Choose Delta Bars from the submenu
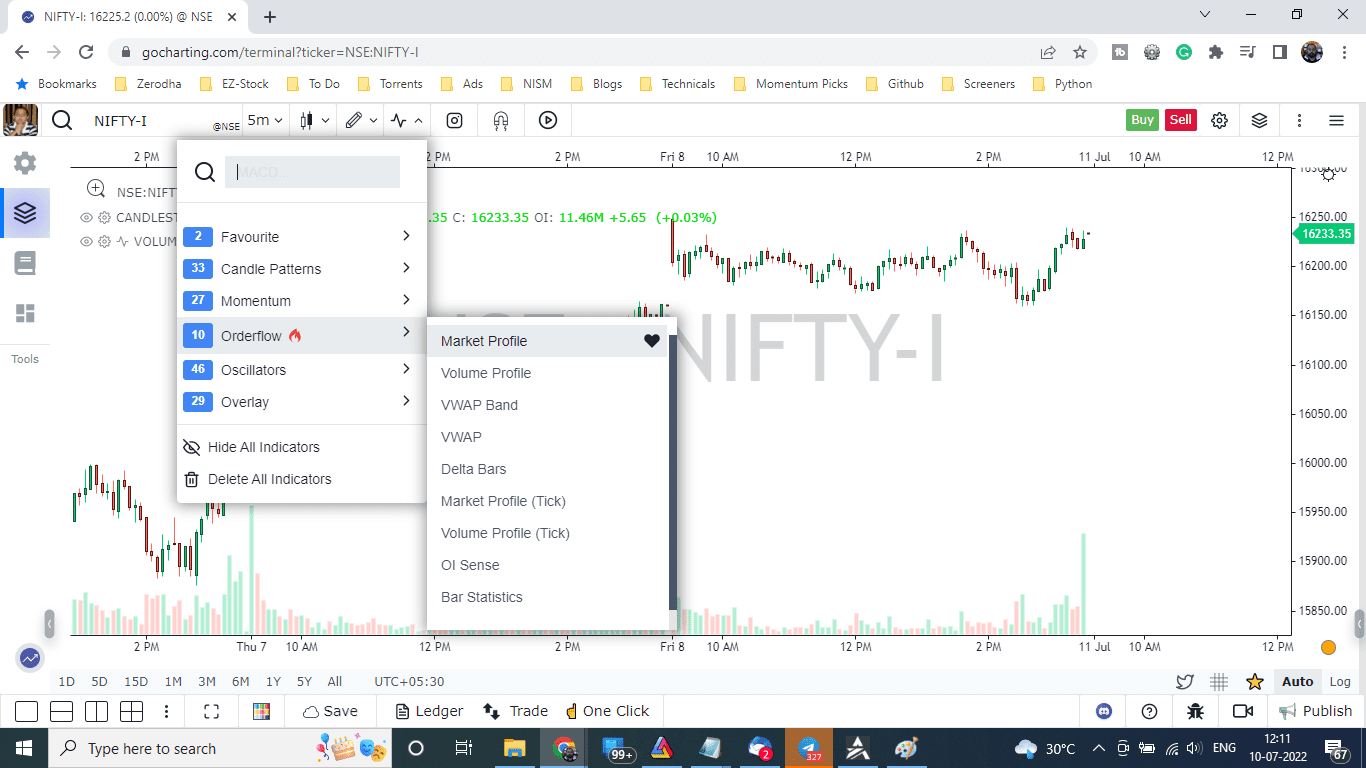This screenshot has height=768, width=1366. point(473,469)
